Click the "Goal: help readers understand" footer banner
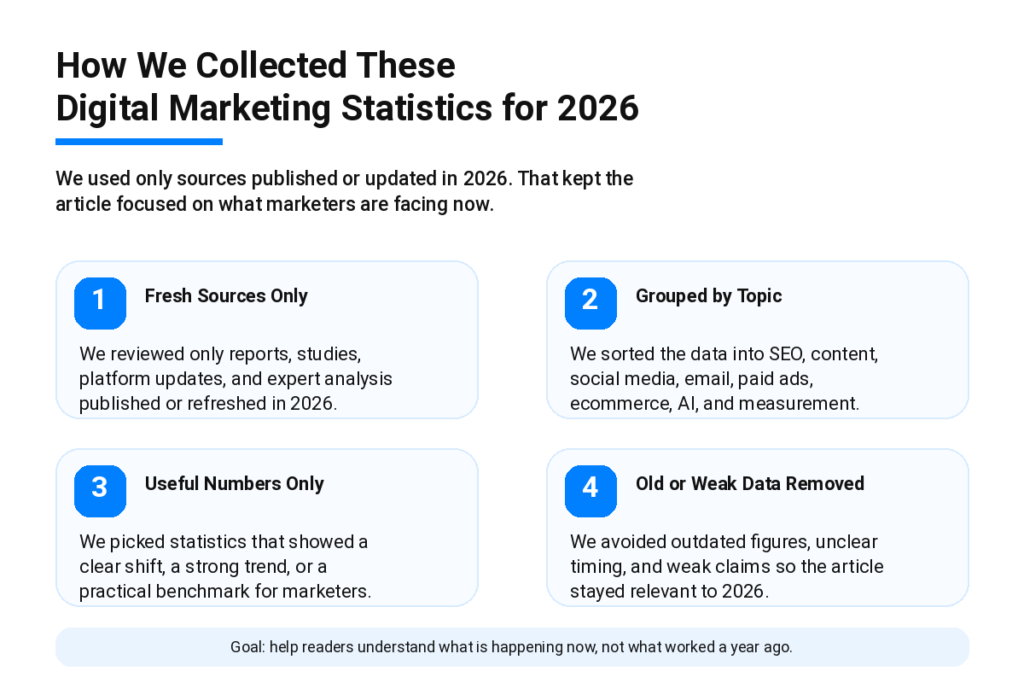Viewport: 1024px width, 683px height. [512, 647]
